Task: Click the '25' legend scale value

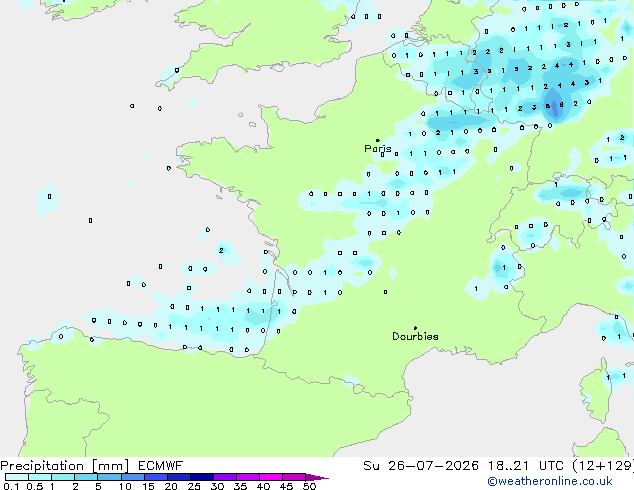Action: coord(194,486)
